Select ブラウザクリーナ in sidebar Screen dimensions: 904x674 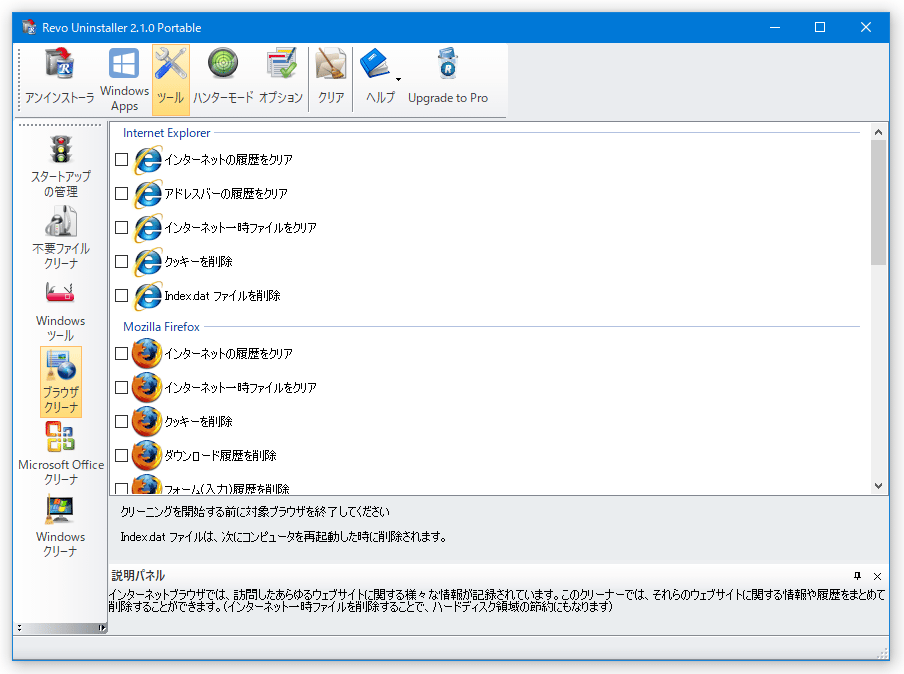(x=61, y=382)
